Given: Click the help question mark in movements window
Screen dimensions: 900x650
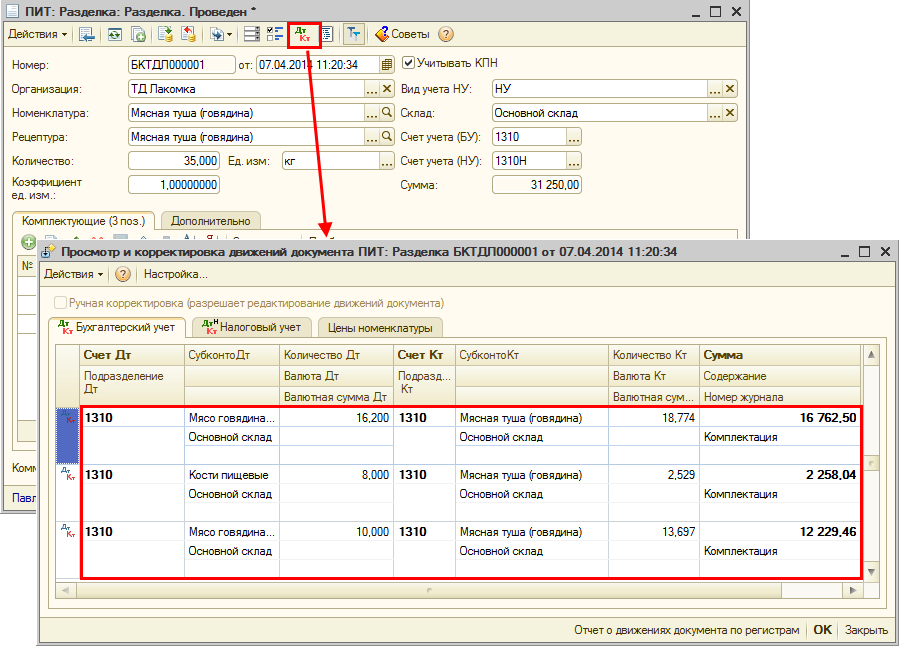Looking at the screenshot, I should point(123,274).
